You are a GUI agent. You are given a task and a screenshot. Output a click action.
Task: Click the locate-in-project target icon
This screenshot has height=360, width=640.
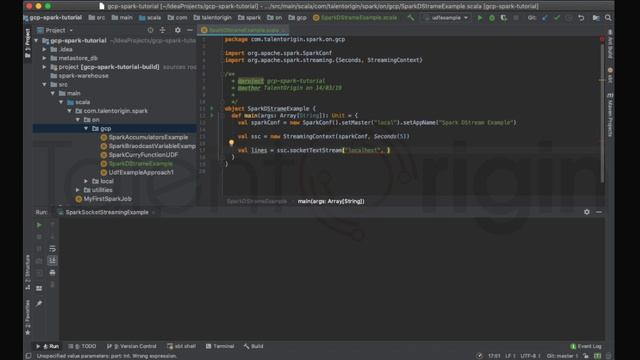tap(150, 30)
